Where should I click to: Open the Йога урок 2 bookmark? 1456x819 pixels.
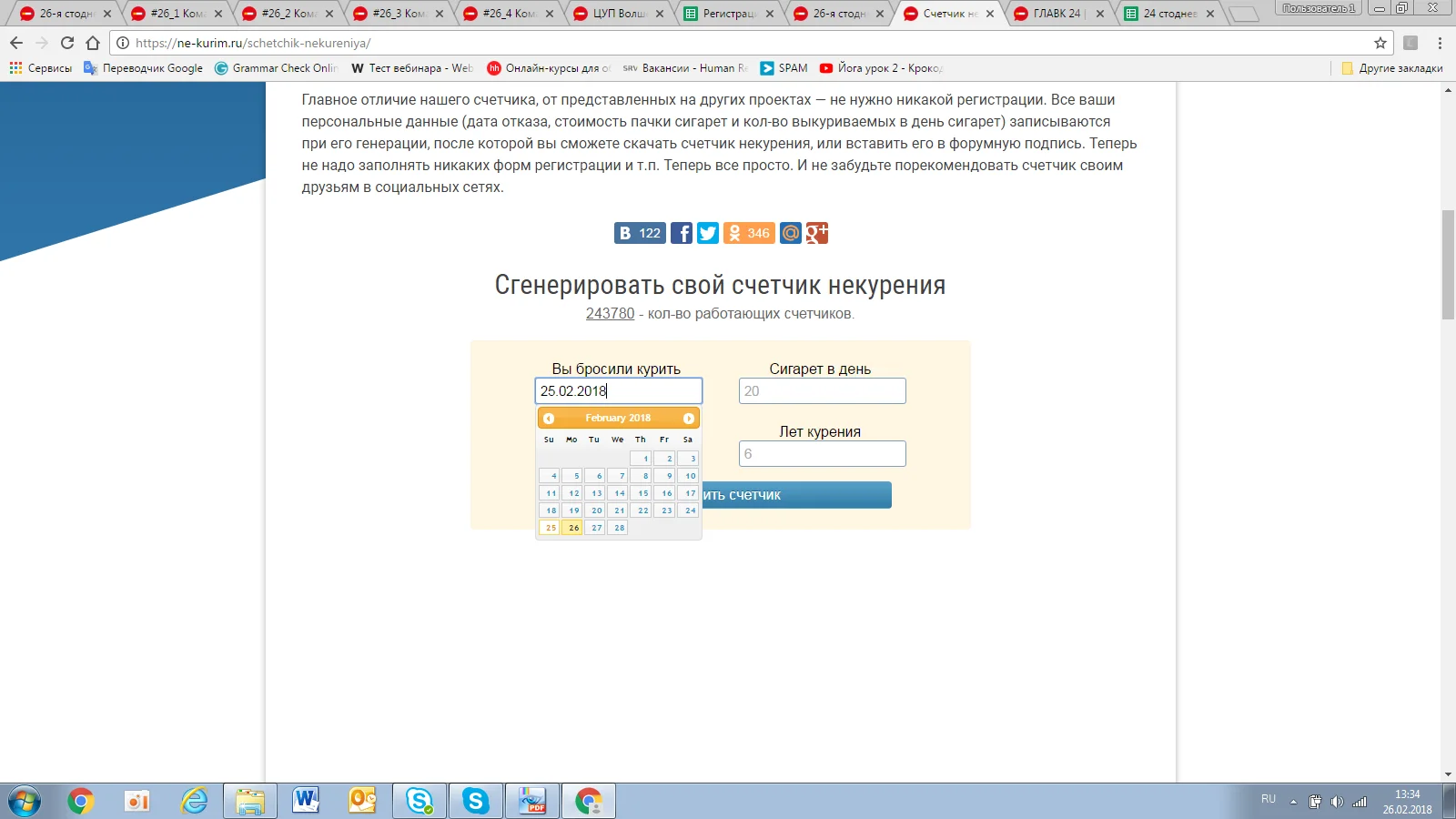[881, 68]
